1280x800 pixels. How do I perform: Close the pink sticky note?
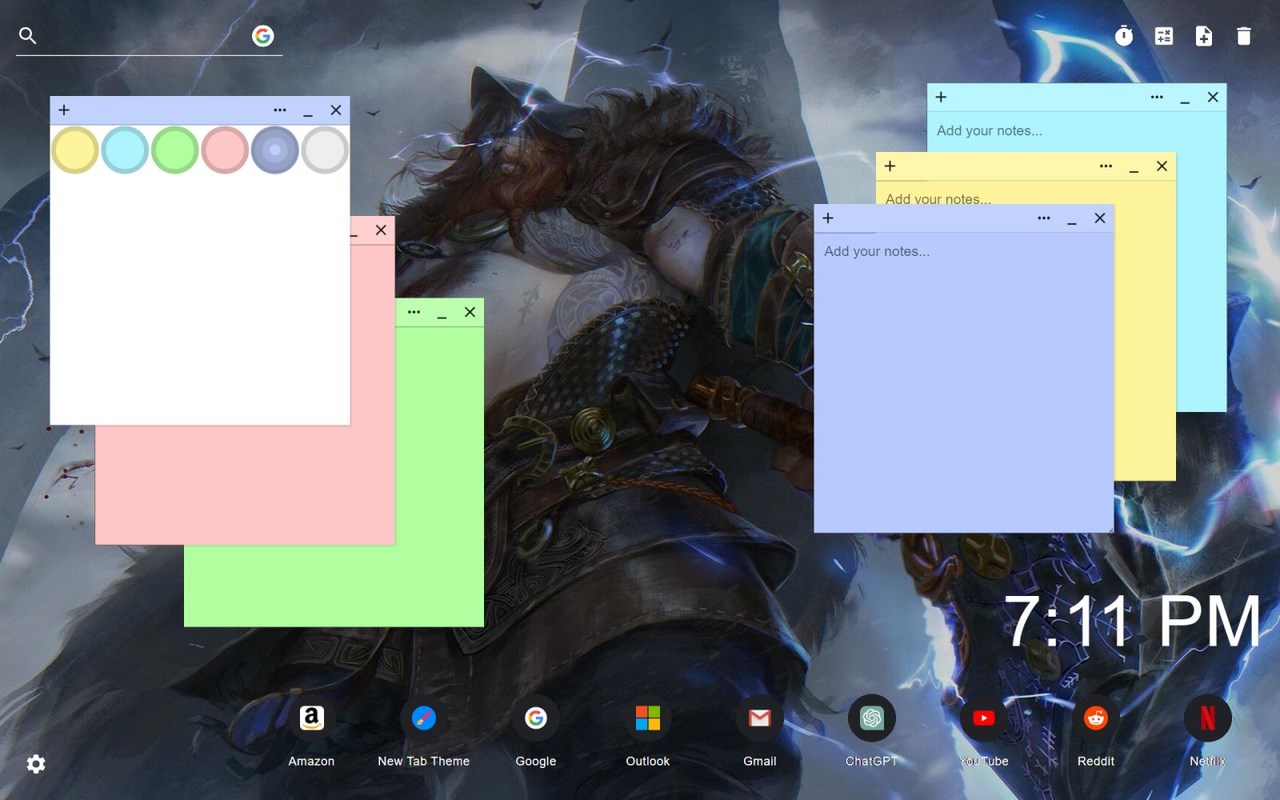coord(381,230)
